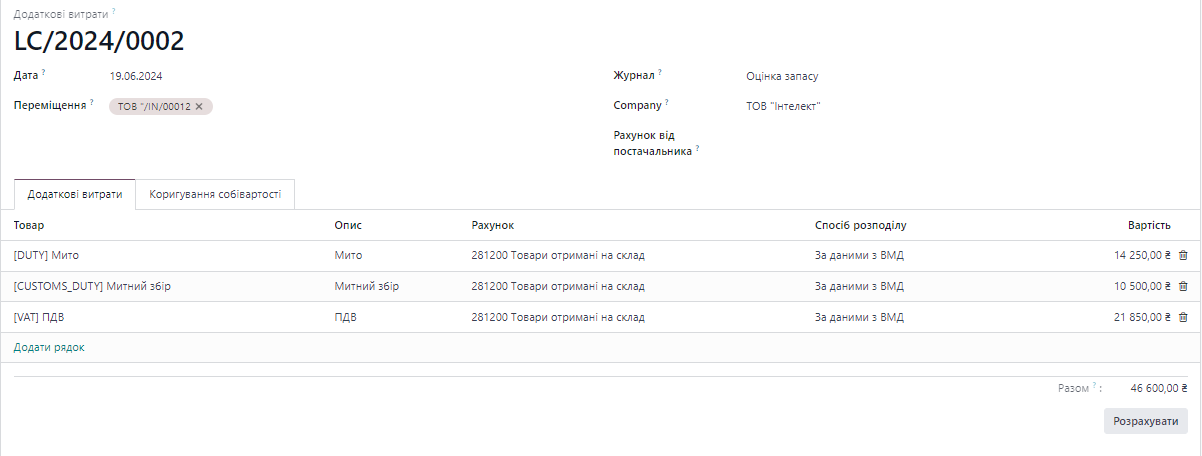Edit the cost value 14 250,00 ₴
The width and height of the screenshot is (1202, 456).
point(1141,256)
